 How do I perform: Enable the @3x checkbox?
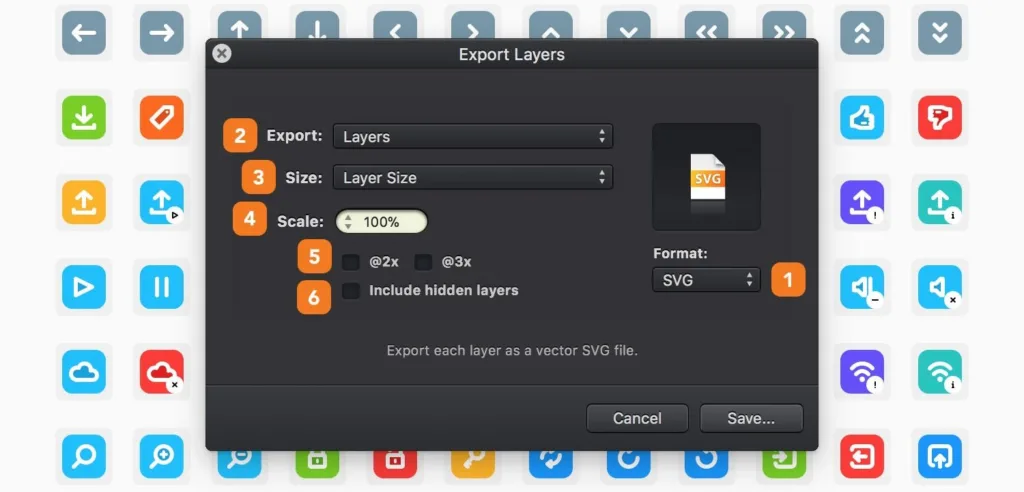pos(424,262)
